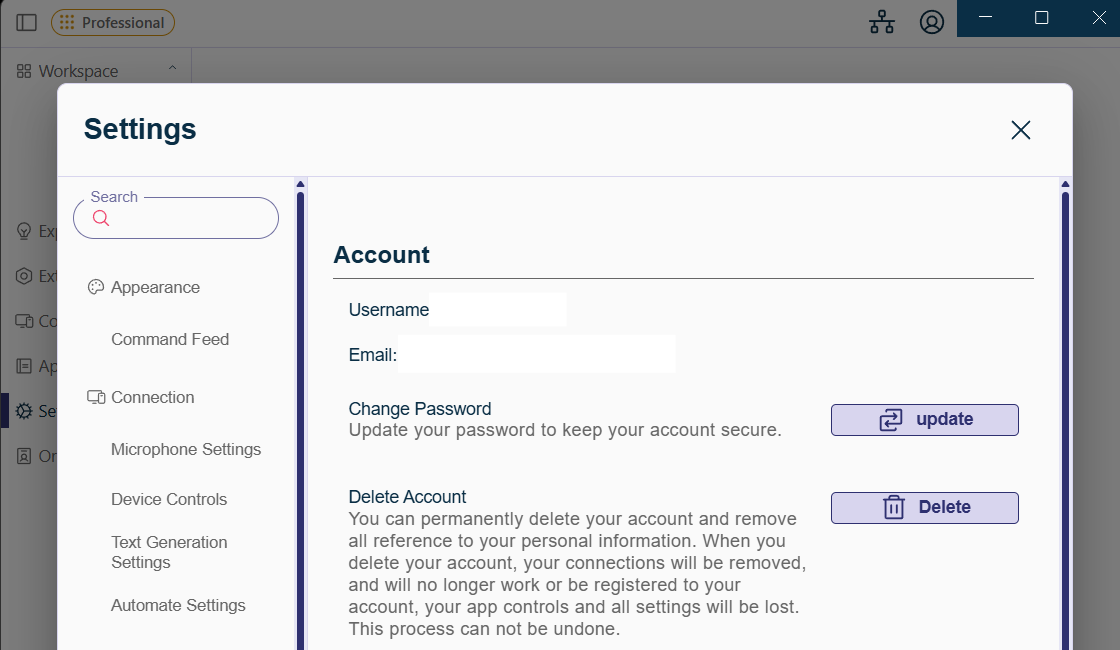
Task: Click the Professional plan badge
Action: tap(113, 22)
